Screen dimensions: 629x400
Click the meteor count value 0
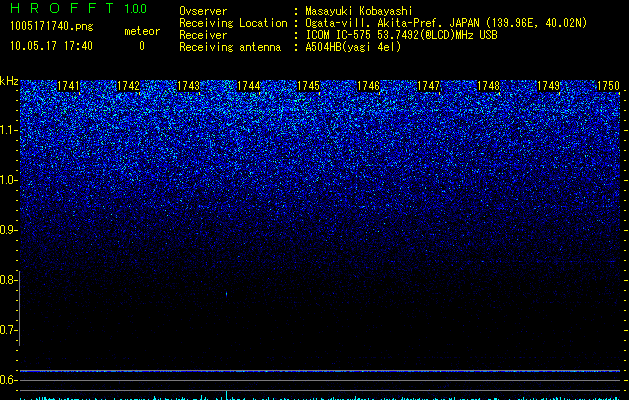coord(142,46)
